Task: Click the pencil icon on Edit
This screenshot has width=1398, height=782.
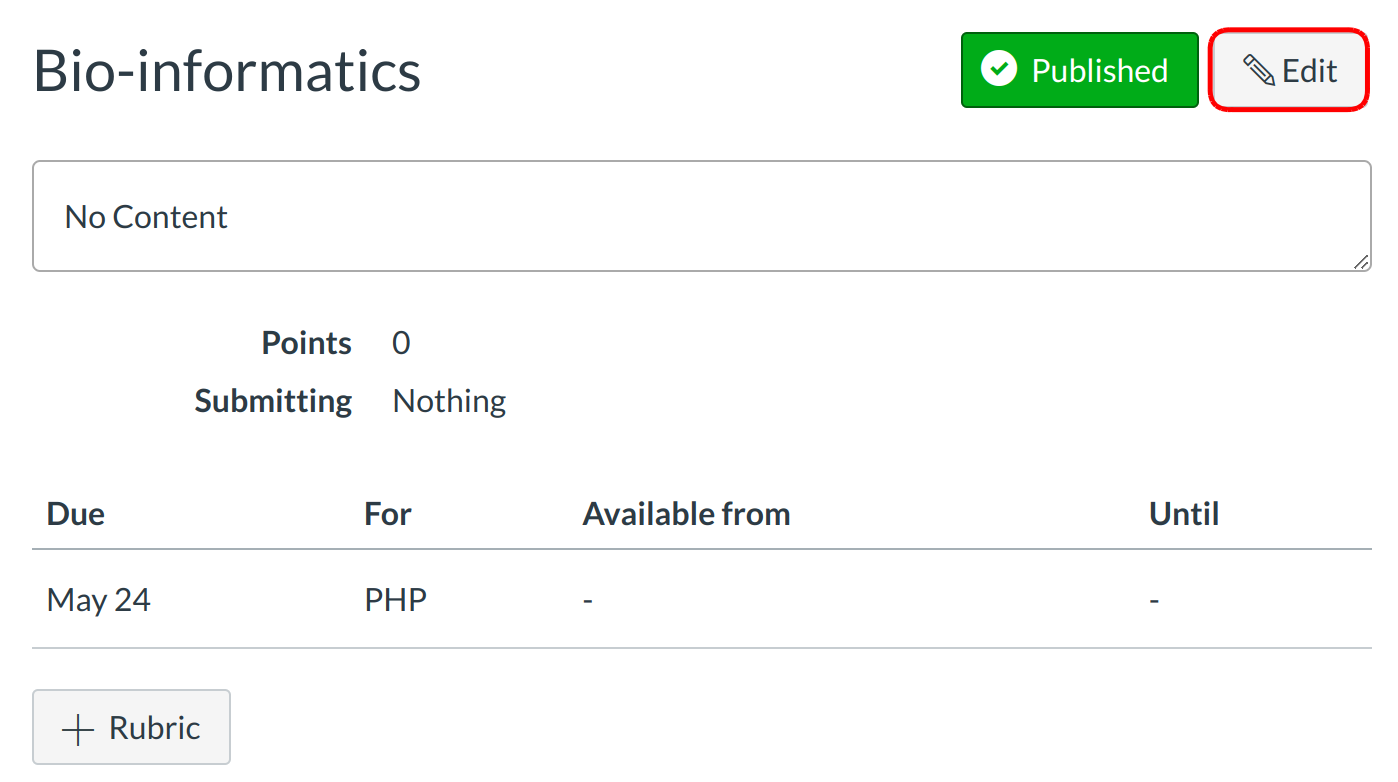Action: 1258,71
